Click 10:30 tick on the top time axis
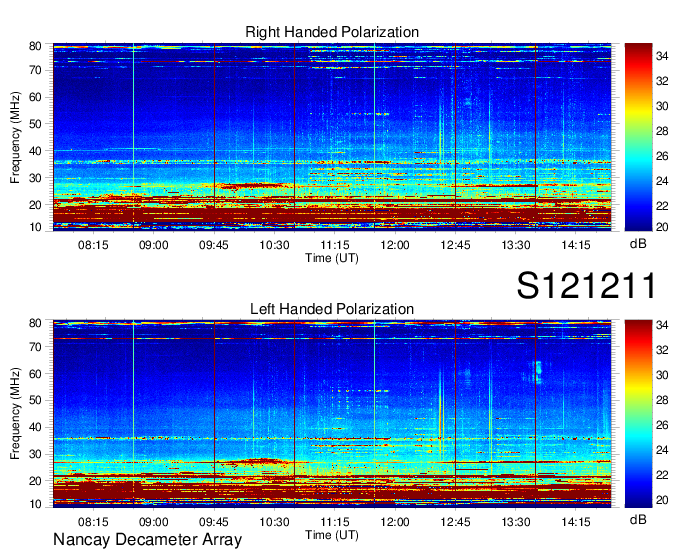The height and width of the screenshot is (552, 680). (x=274, y=245)
